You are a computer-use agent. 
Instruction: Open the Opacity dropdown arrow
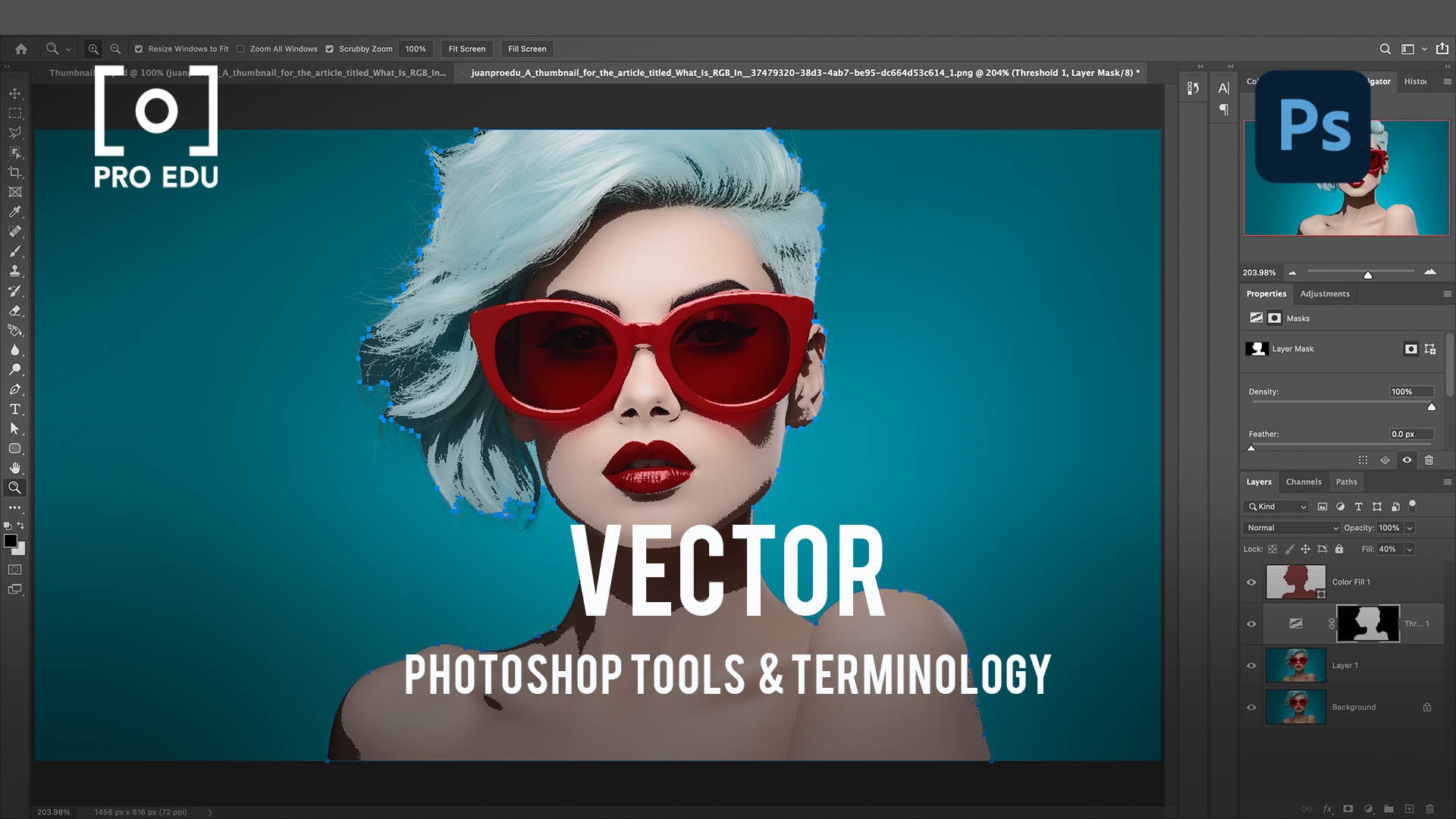(1410, 527)
